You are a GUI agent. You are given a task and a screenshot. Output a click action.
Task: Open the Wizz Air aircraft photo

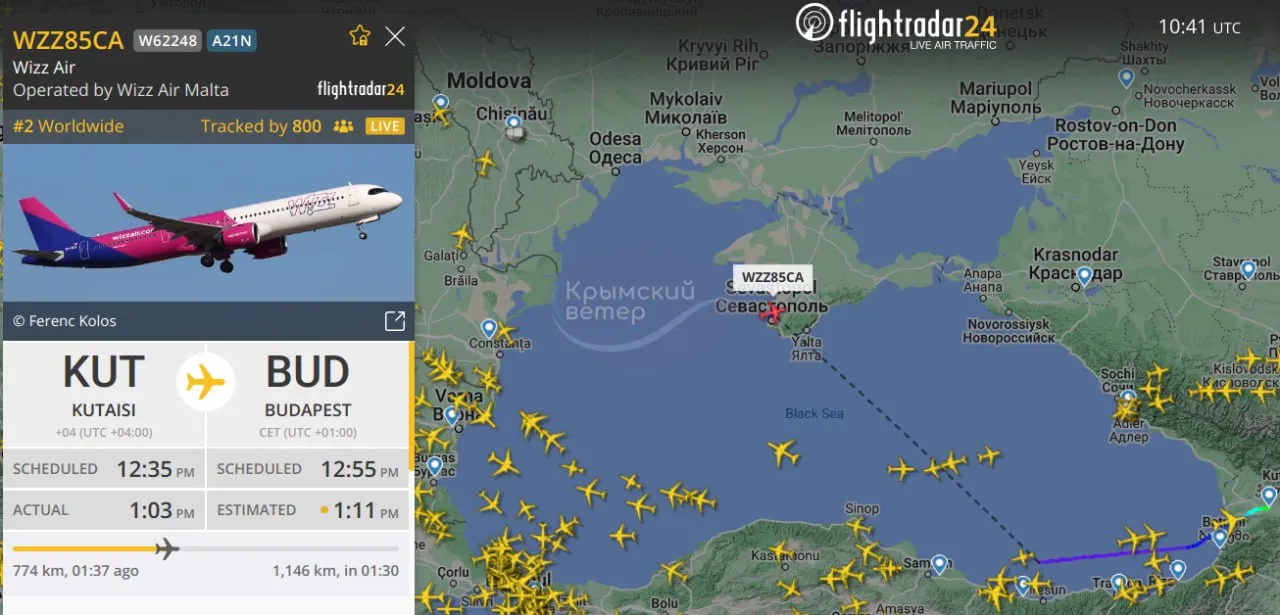coord(208,223)
